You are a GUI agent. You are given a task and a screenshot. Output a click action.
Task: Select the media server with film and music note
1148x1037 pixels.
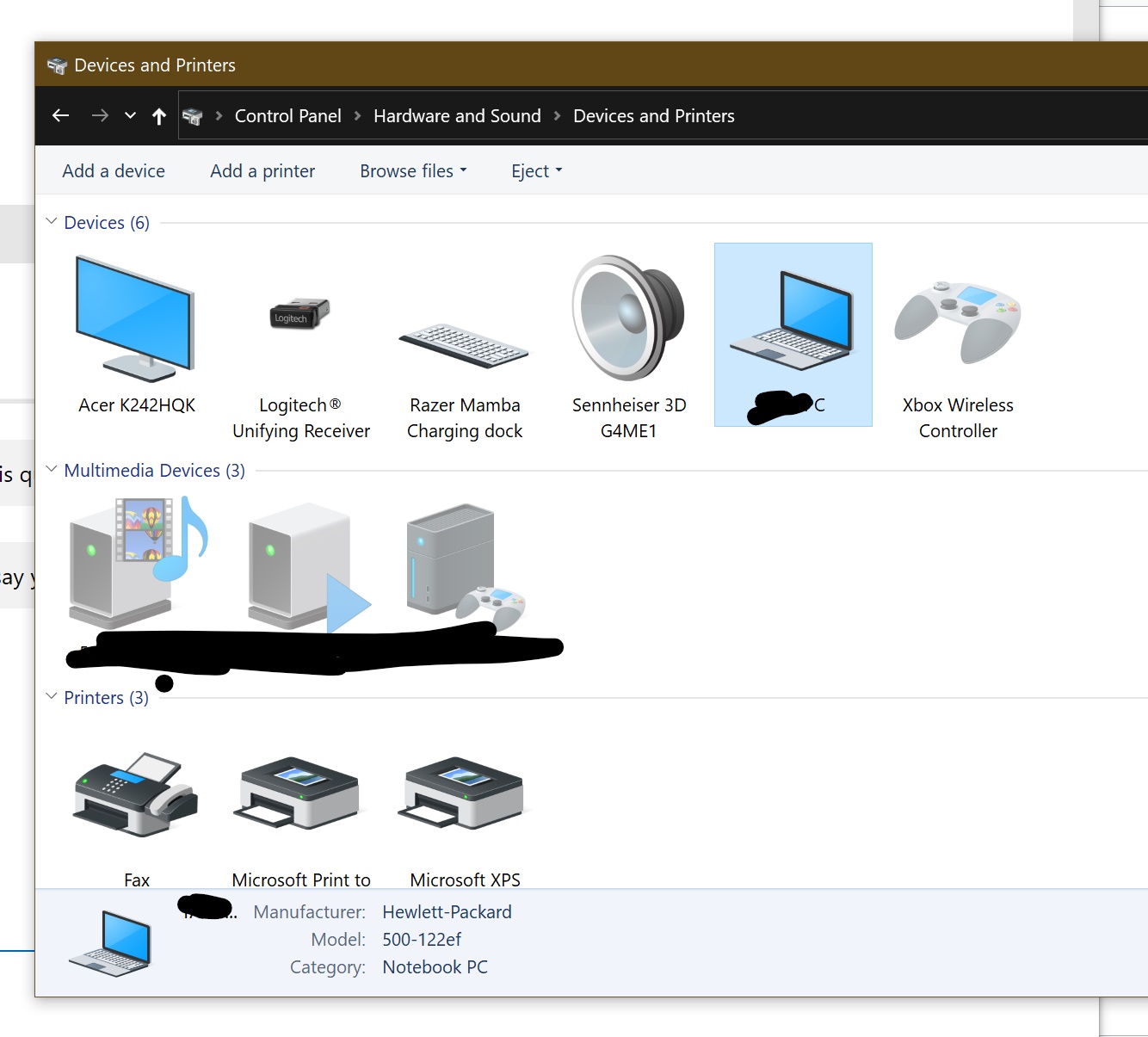138,563
